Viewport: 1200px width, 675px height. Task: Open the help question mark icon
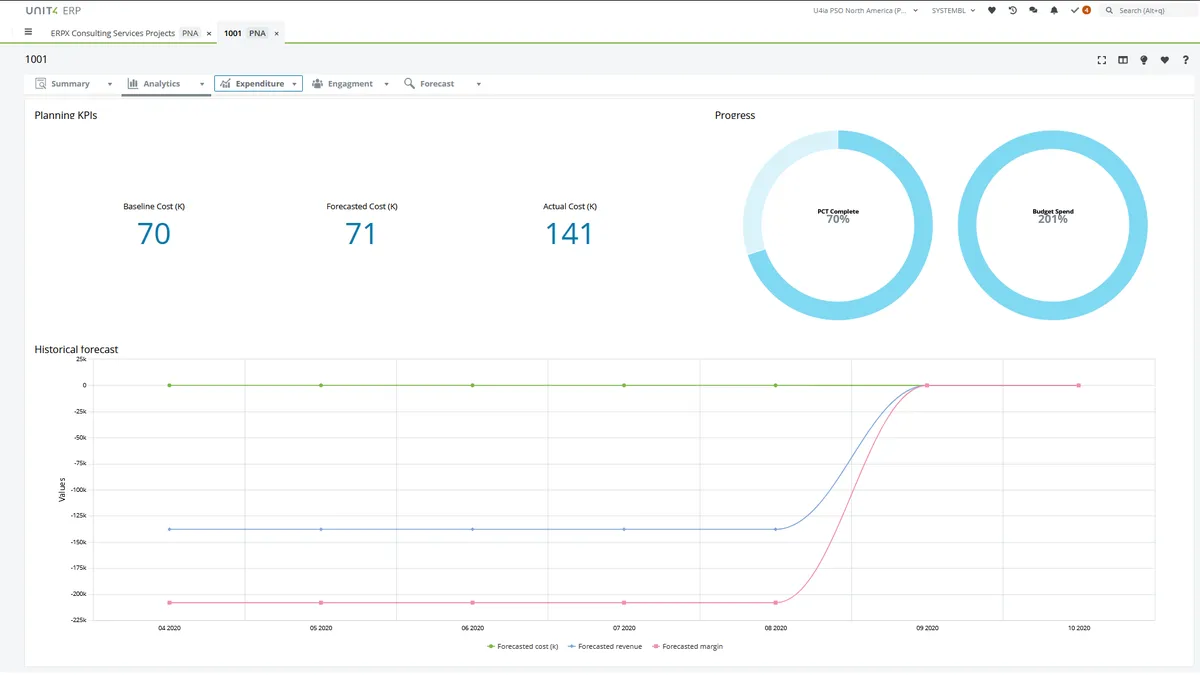pyautogui.click(x=1185, y=60)
